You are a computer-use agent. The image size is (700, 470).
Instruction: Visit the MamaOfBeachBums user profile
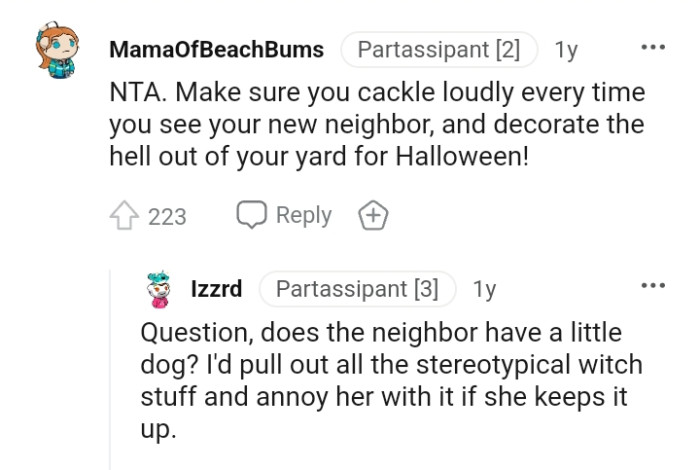tap(215, 49)
